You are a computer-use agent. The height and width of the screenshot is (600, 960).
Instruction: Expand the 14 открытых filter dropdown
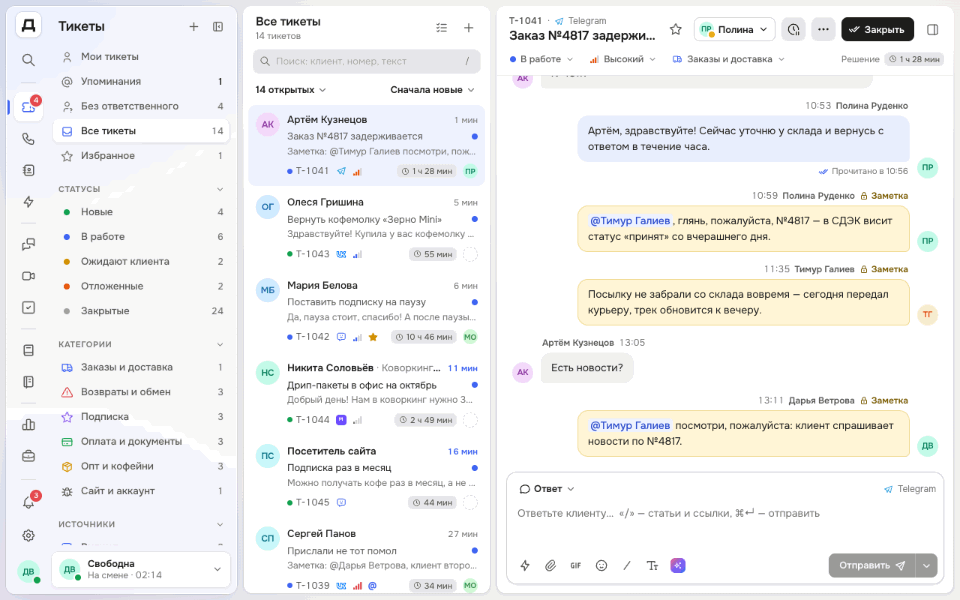click(x=291, y=90)
